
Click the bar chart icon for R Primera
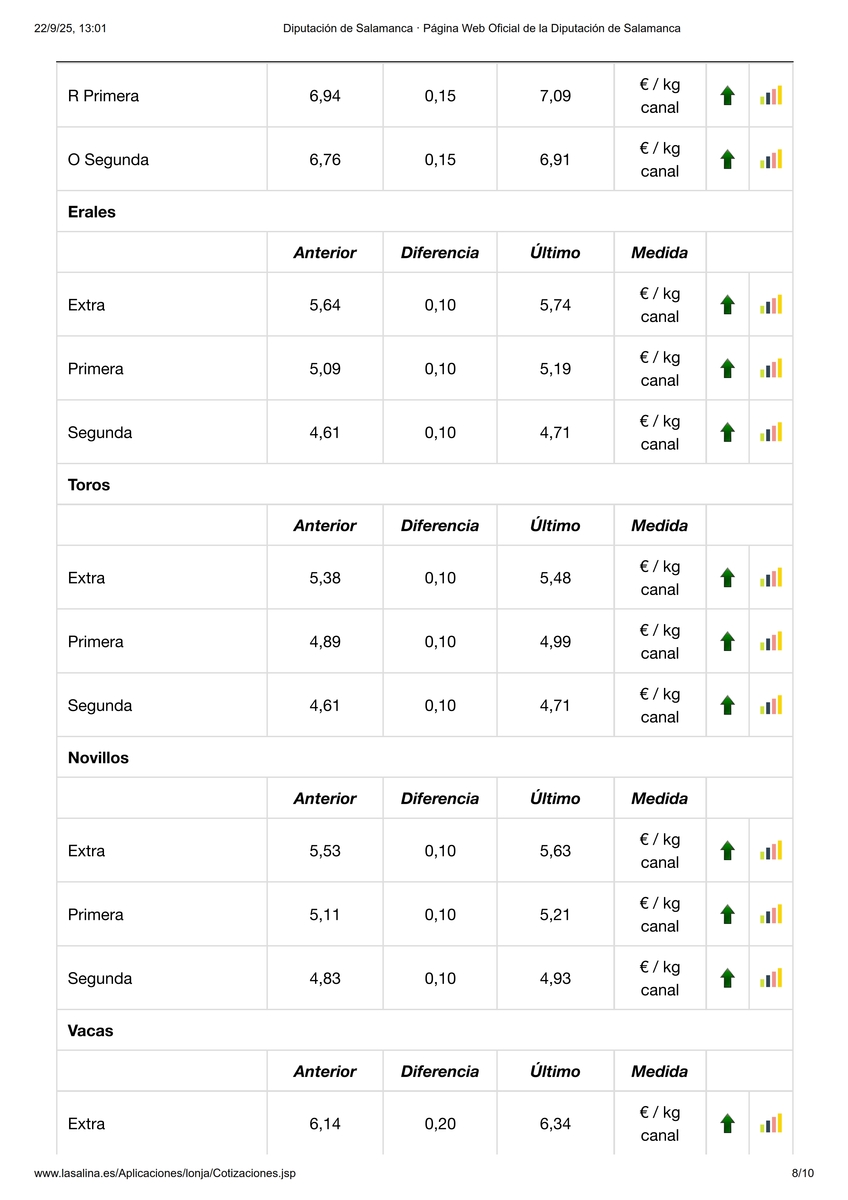[x=771, y=96]
